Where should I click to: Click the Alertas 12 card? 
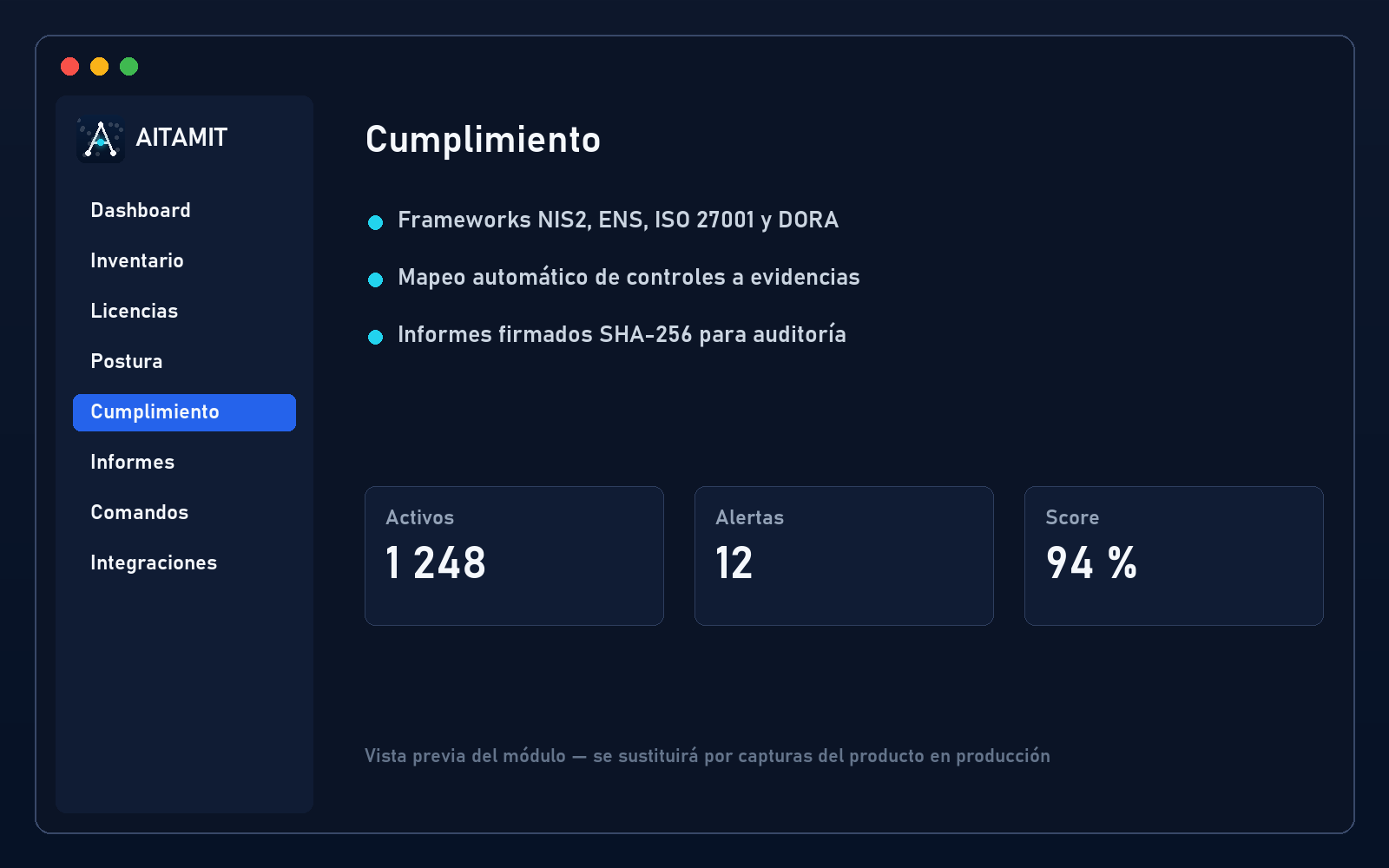[844, 556]
